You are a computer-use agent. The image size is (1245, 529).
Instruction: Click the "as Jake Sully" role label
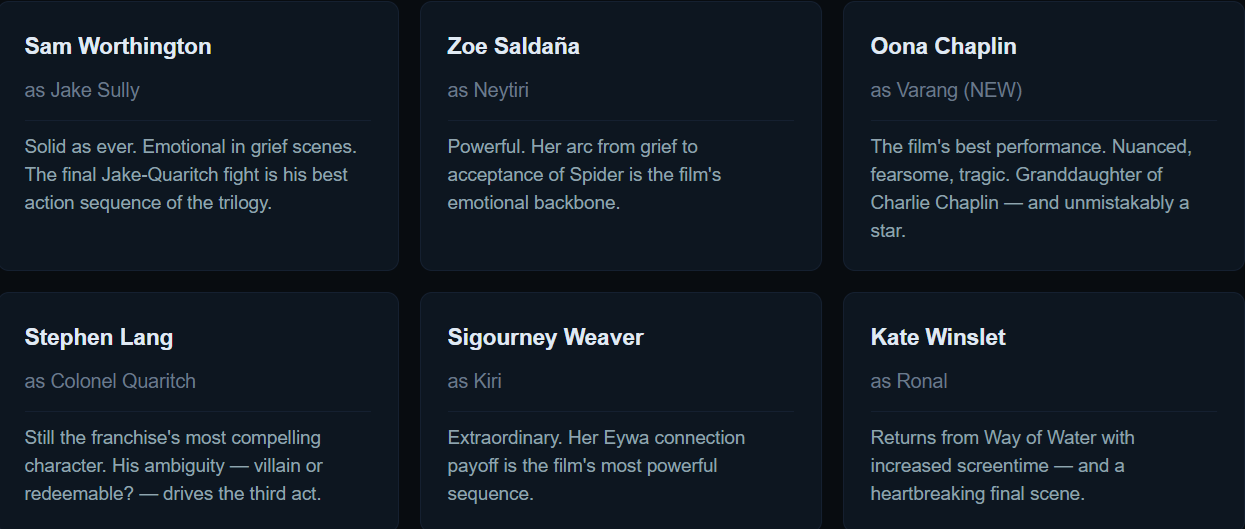pos(82,90)
